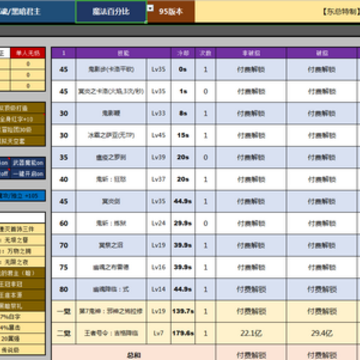Select the 鬼斩：炼狱 skill cell

[x=111, y=223]
